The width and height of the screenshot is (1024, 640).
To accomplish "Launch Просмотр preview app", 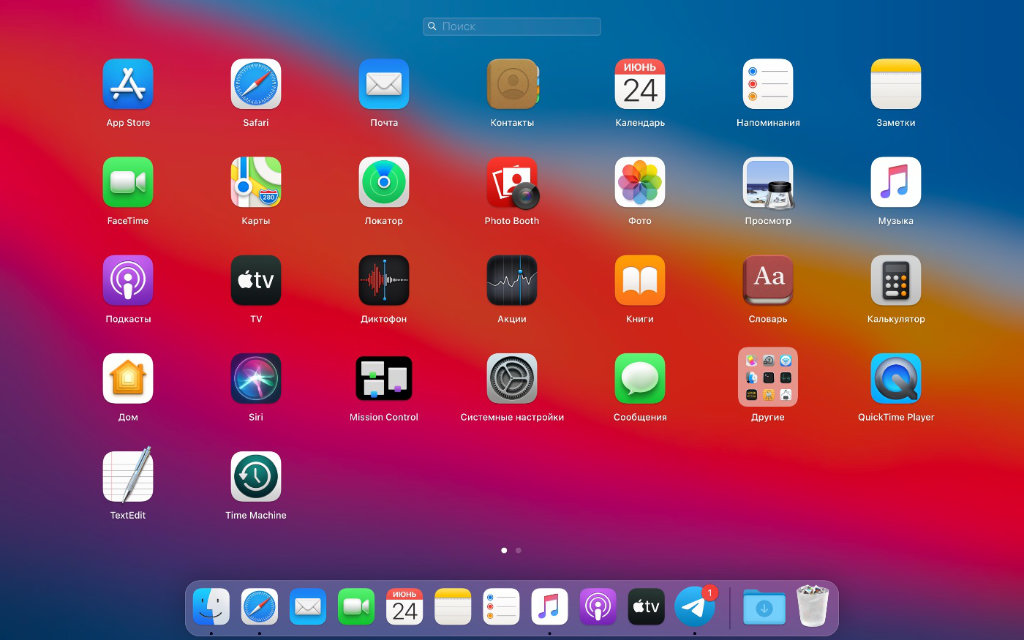I will tap(768, 182).
